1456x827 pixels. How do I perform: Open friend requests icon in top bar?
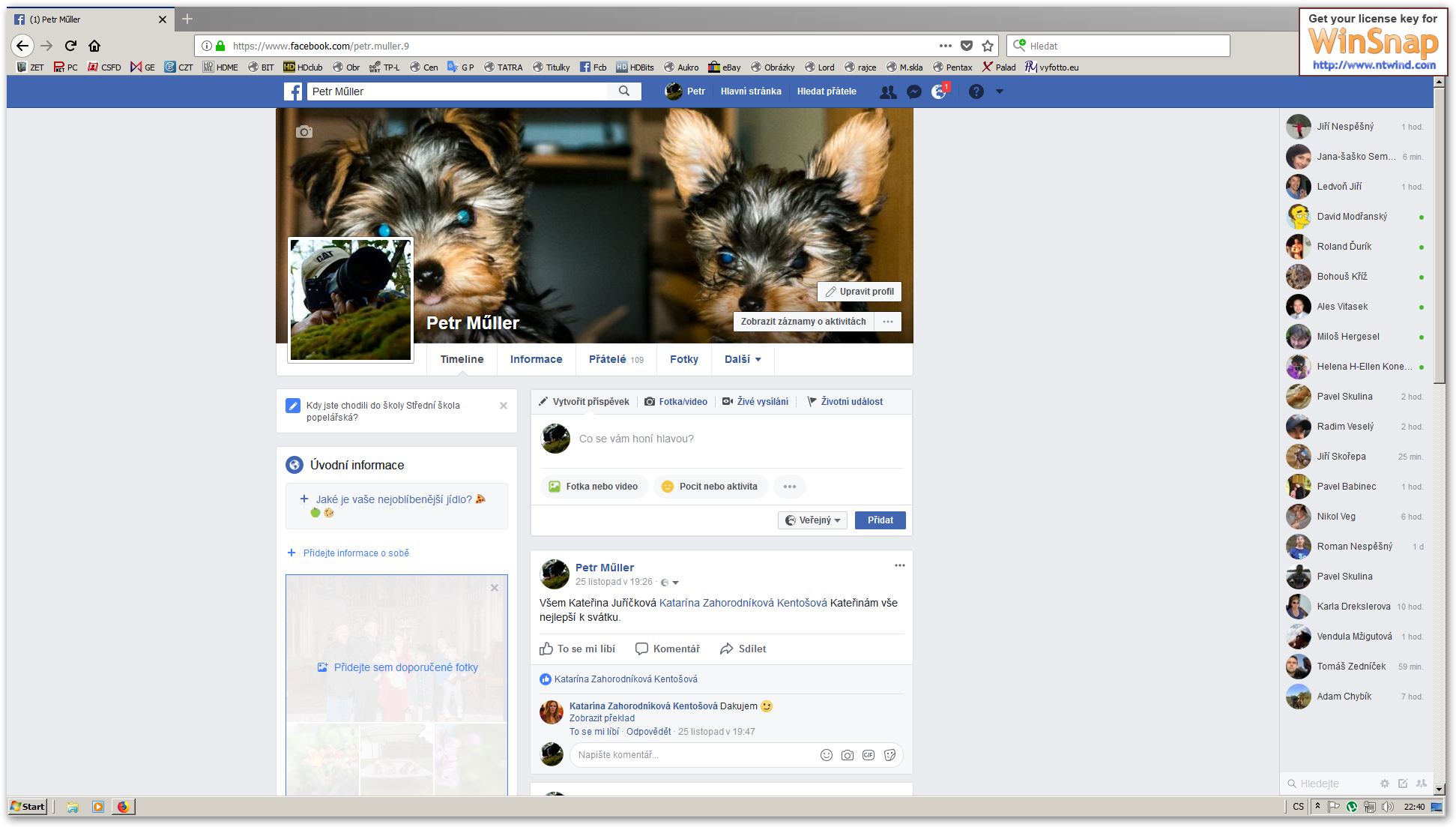888,91
